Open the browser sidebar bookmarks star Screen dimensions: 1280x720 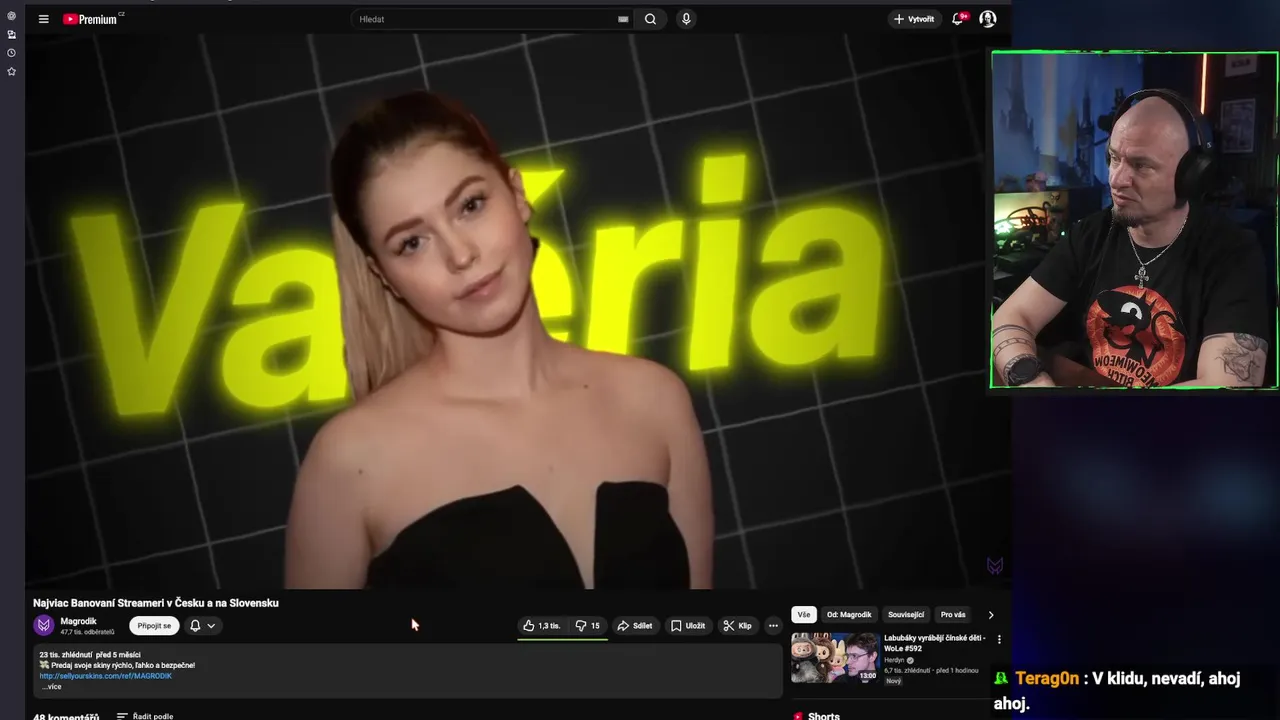(12, 72)
